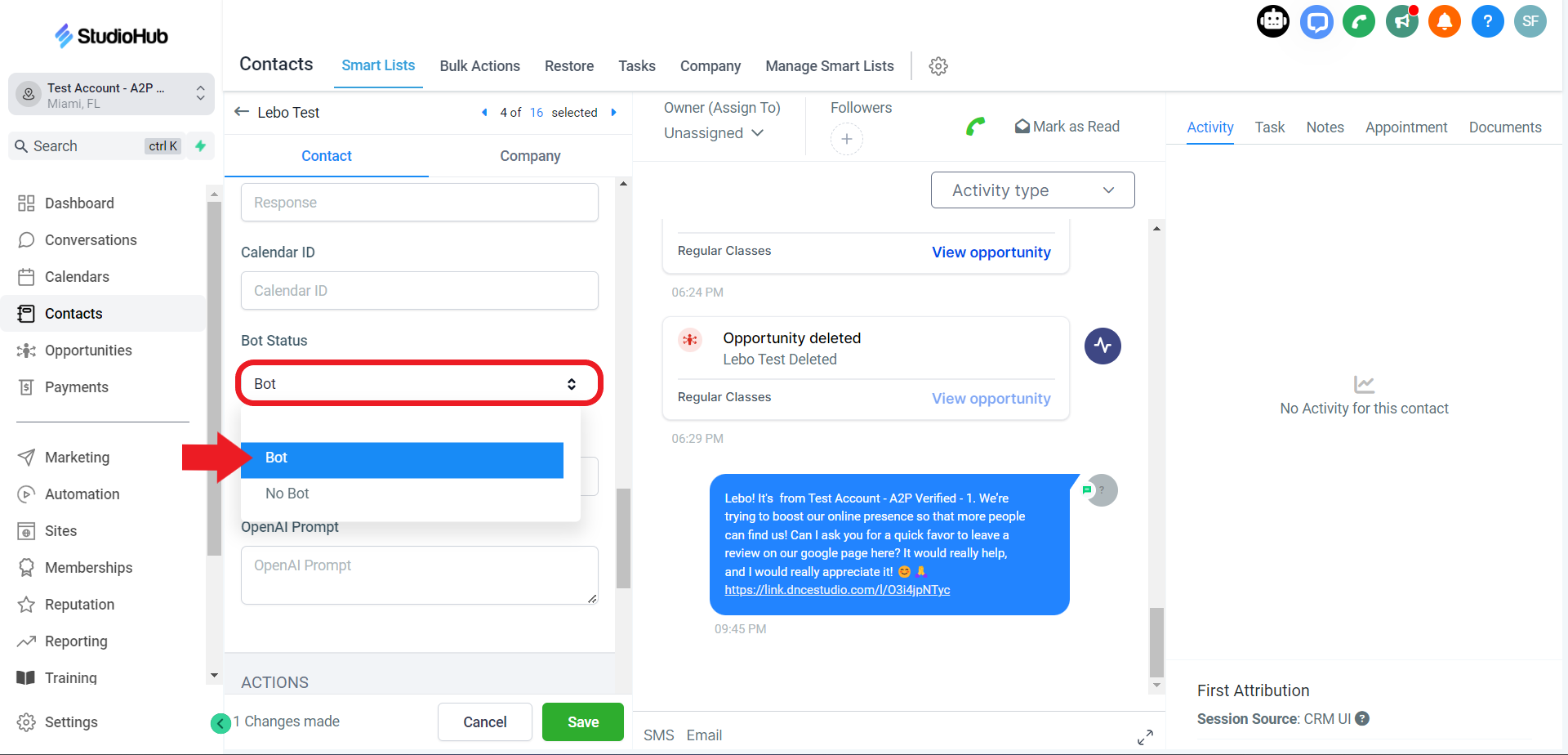This screenshot has height=755, width=1568.
Task: Open View opportunity link at 06:24 PM
Action: click(991, 252)
